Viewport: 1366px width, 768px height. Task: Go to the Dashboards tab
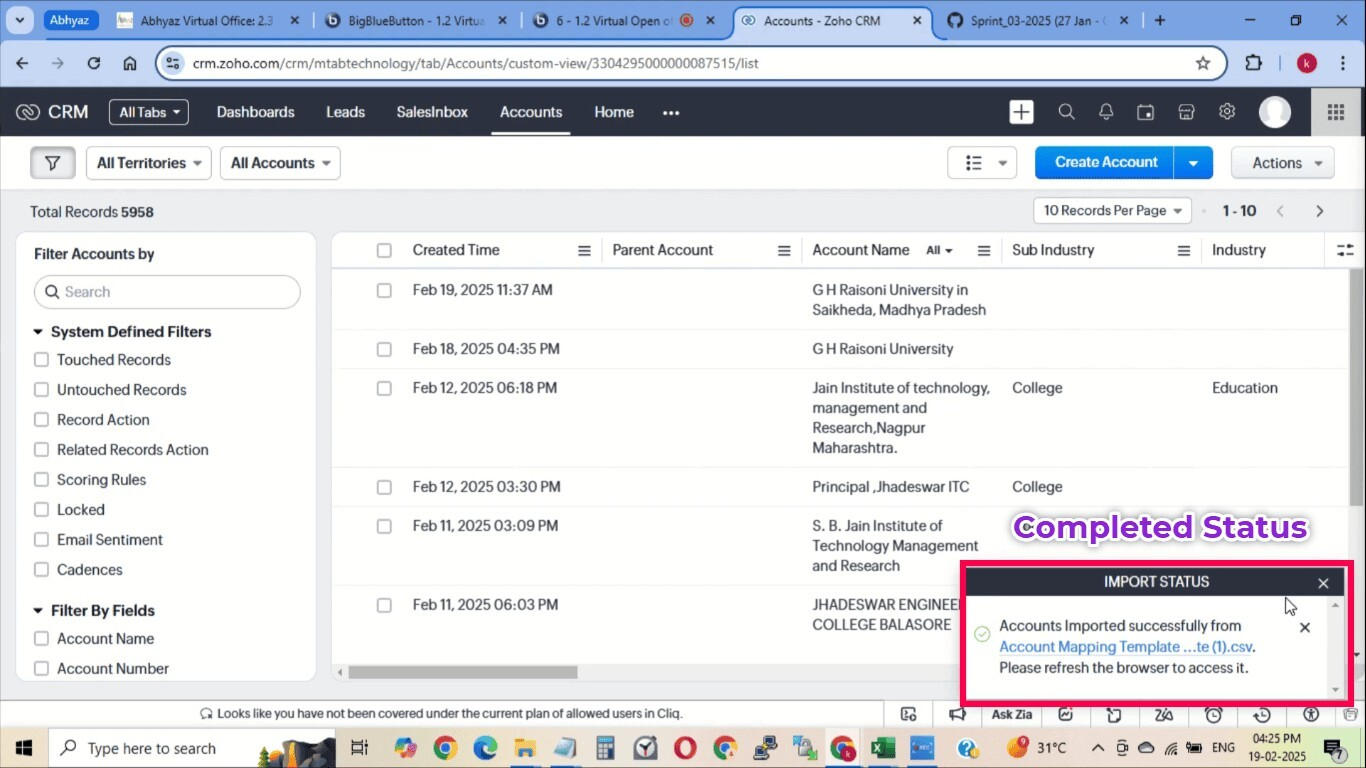click(256, 112)
